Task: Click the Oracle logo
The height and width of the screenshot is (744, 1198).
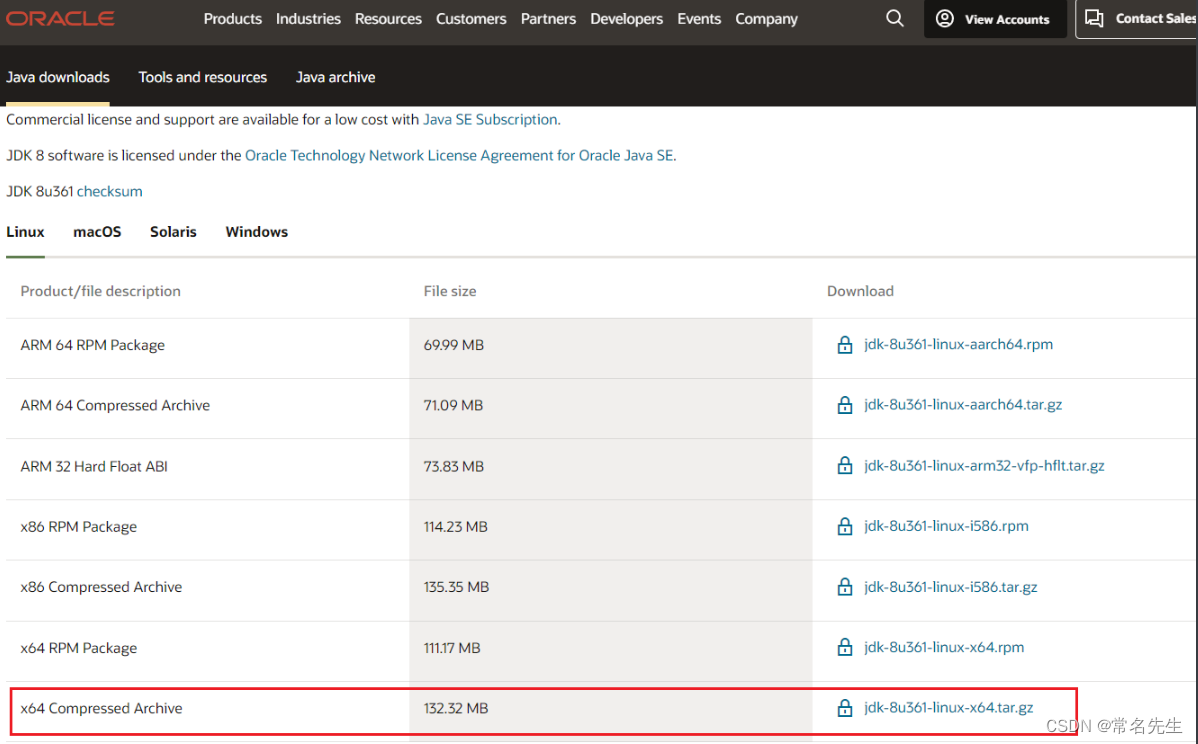Action: tap(60, 18)
